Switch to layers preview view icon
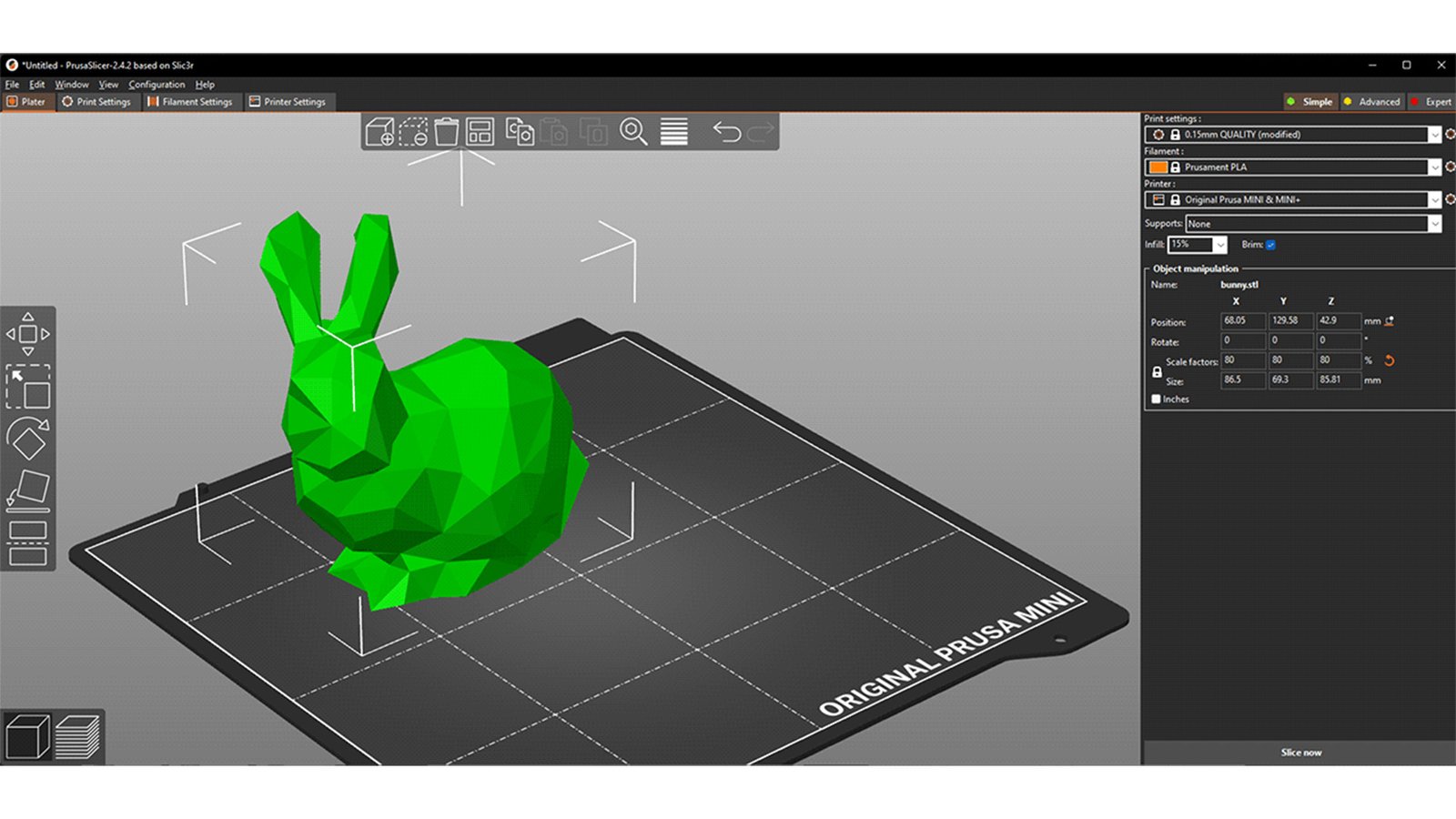 77,736
